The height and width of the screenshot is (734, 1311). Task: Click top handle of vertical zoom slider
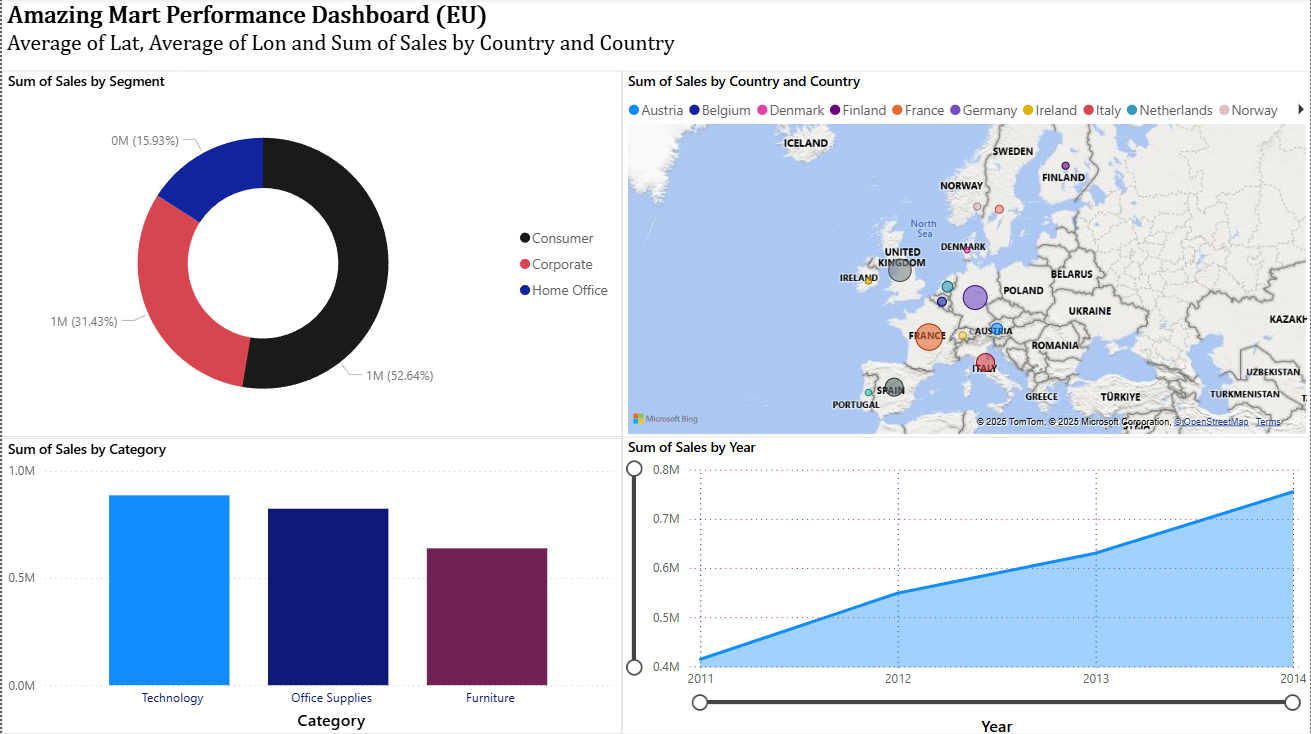[x=634, y=469]
